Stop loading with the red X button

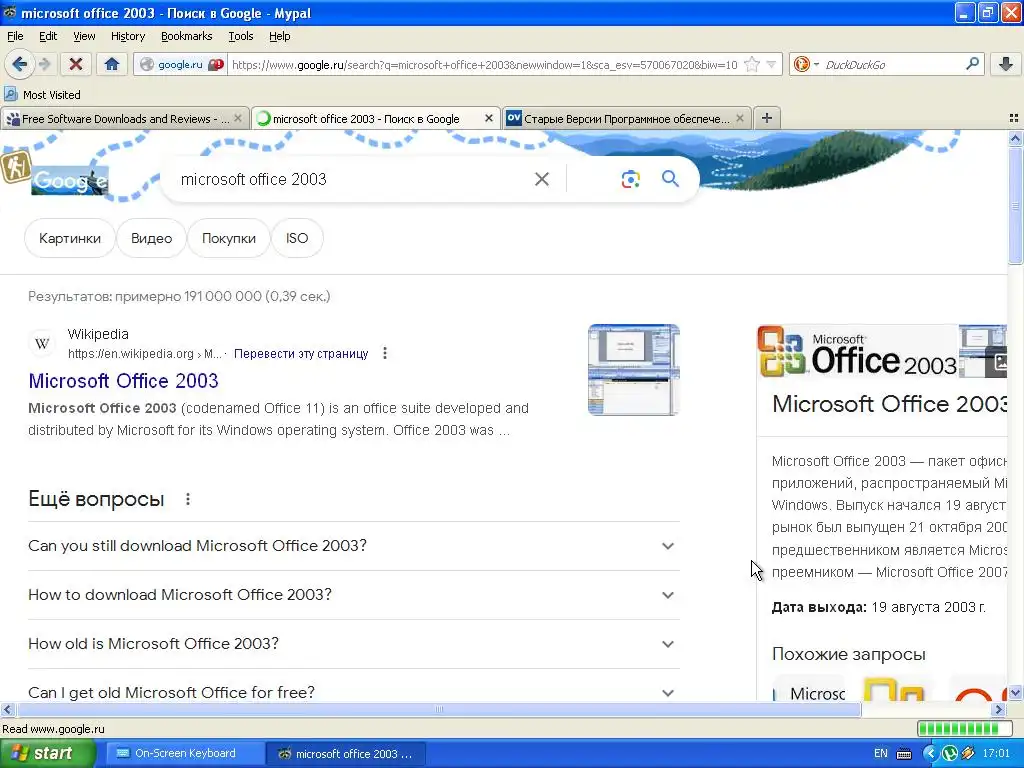[76, 64]
